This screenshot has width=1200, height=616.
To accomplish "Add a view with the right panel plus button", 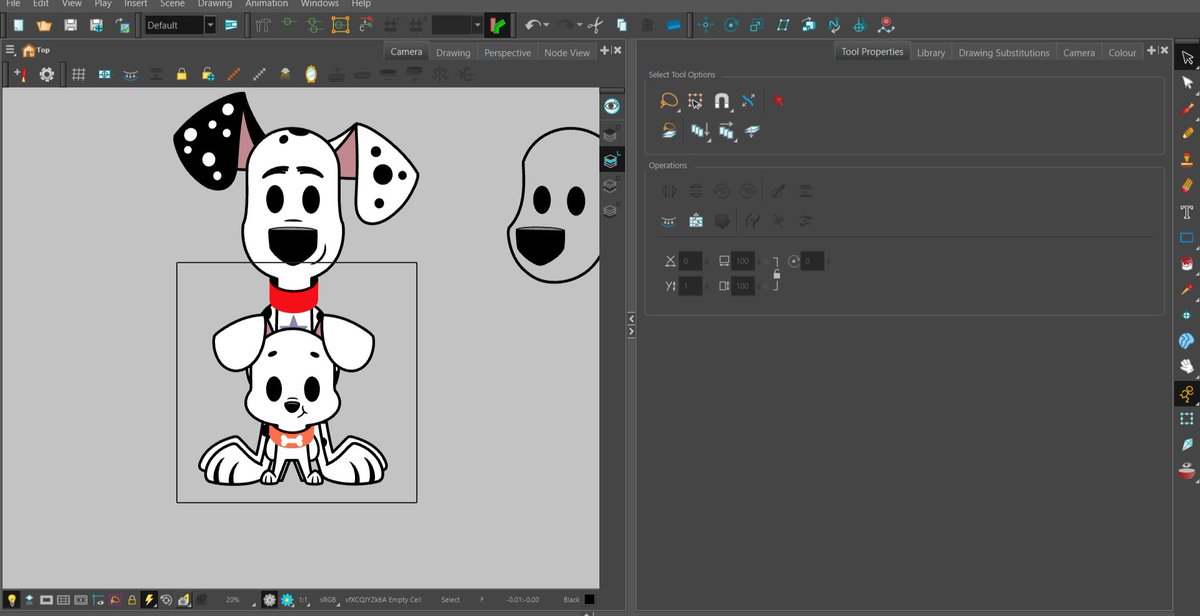I will pos(1151,50).
